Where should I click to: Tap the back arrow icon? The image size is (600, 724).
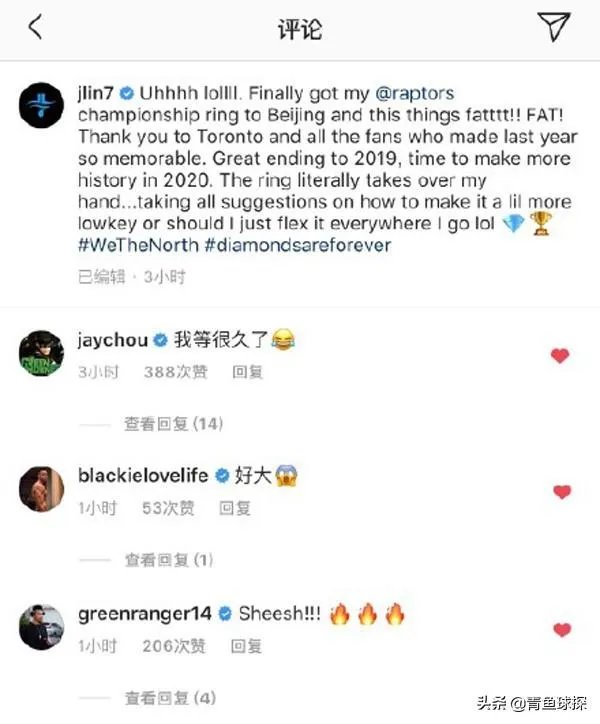36,27
